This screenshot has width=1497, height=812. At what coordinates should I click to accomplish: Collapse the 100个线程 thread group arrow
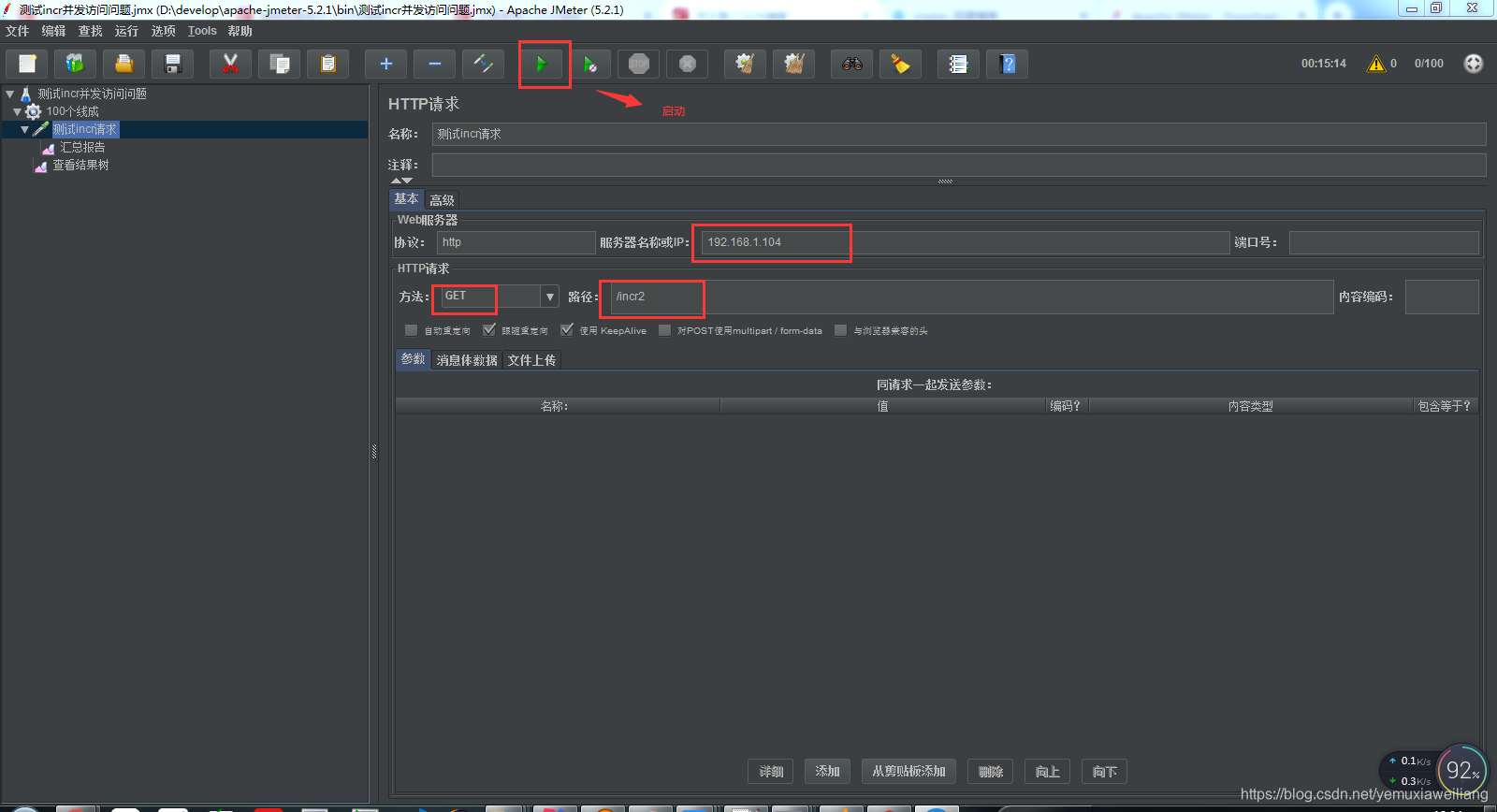click(17, 111)
